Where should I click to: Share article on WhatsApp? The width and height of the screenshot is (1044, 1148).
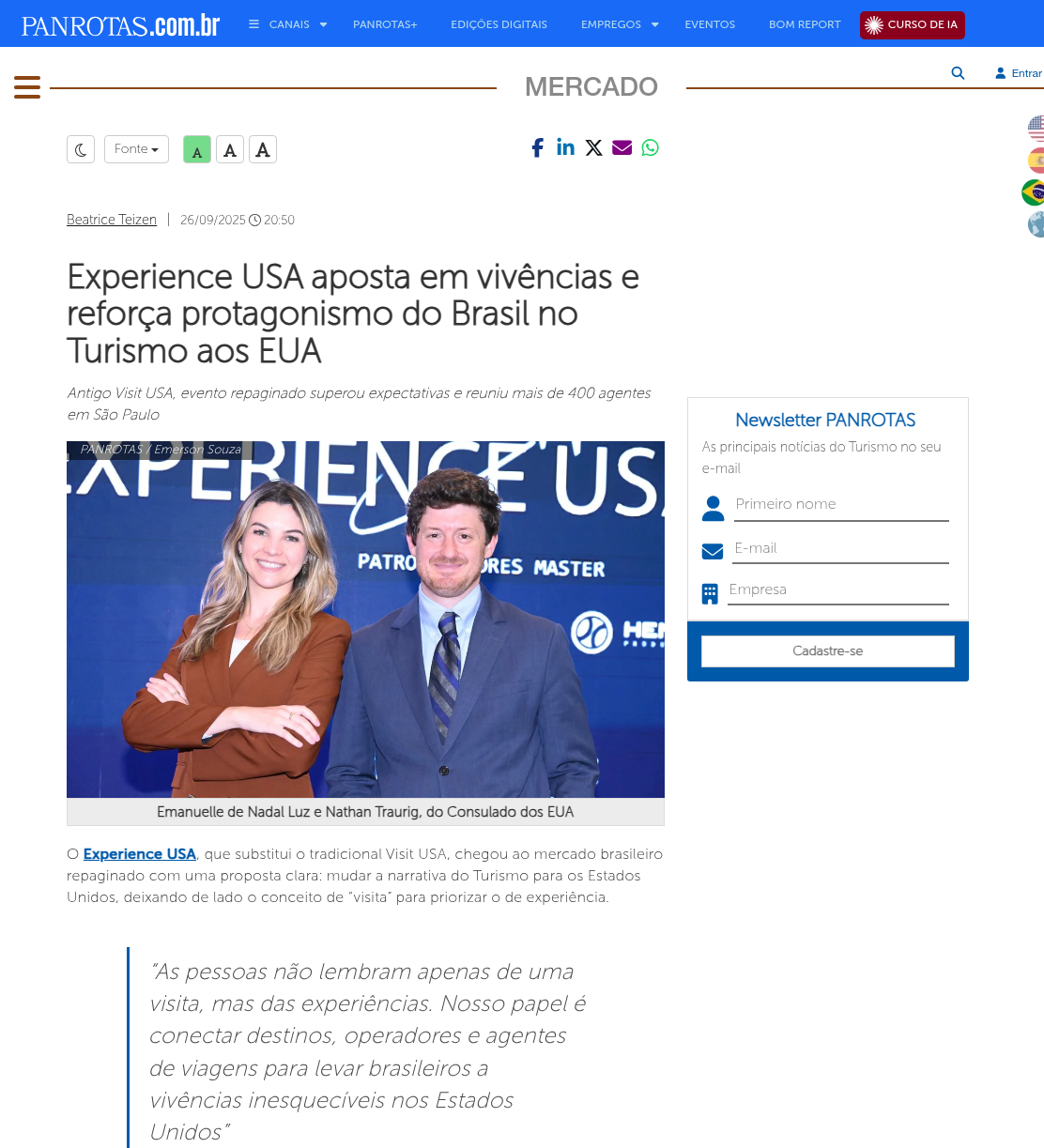click(x=650, y=147)
